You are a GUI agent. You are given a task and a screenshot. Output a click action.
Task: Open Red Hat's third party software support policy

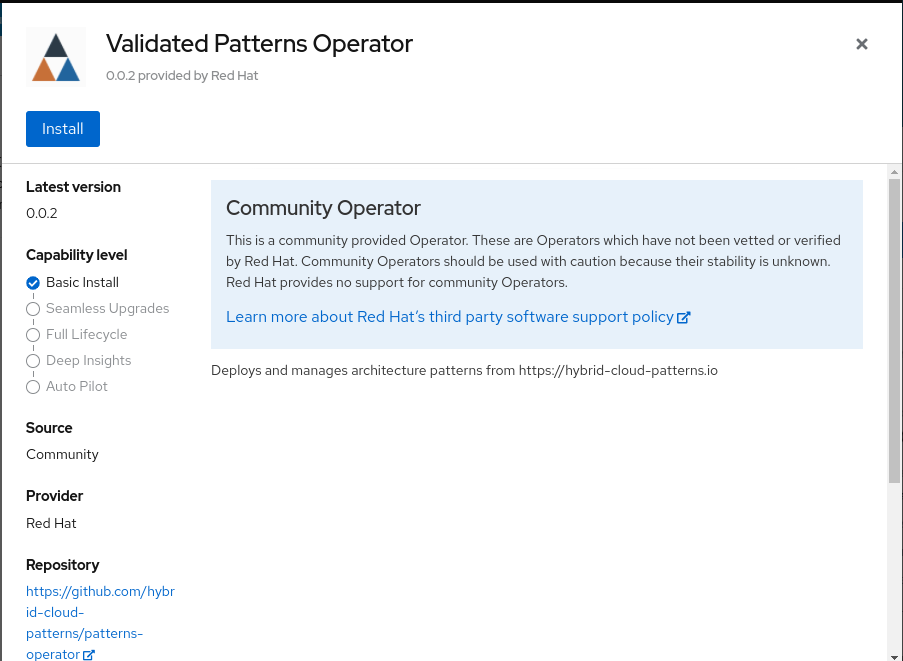450,317
